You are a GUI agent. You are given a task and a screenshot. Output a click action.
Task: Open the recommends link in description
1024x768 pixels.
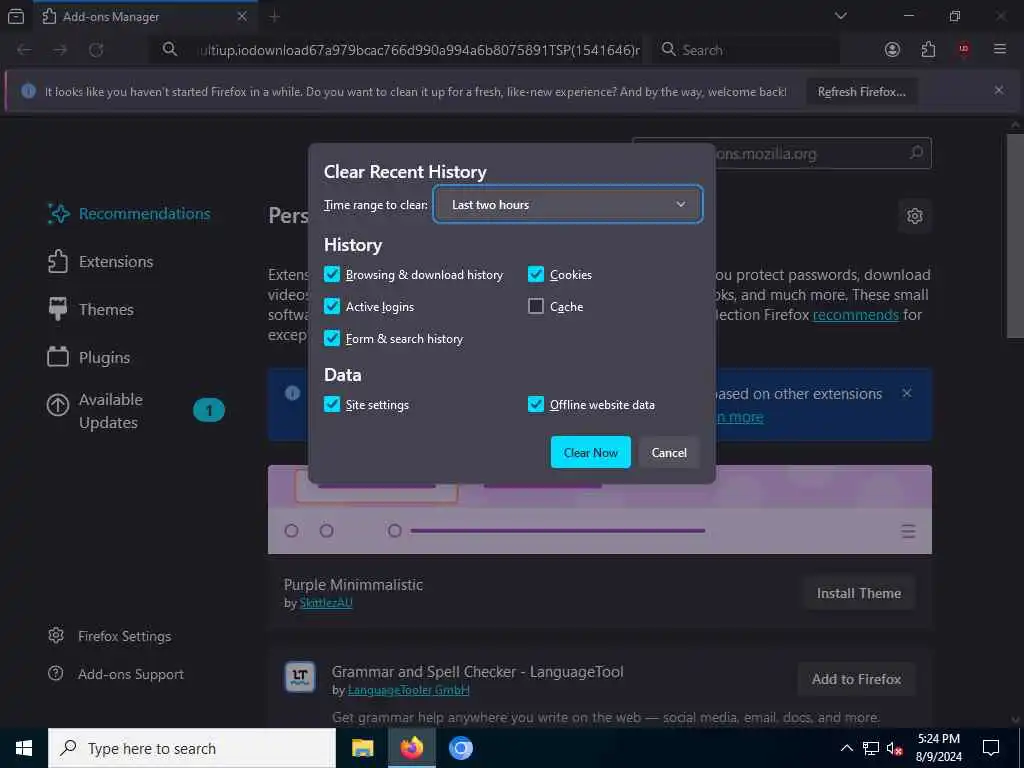[x=856, y=315]
